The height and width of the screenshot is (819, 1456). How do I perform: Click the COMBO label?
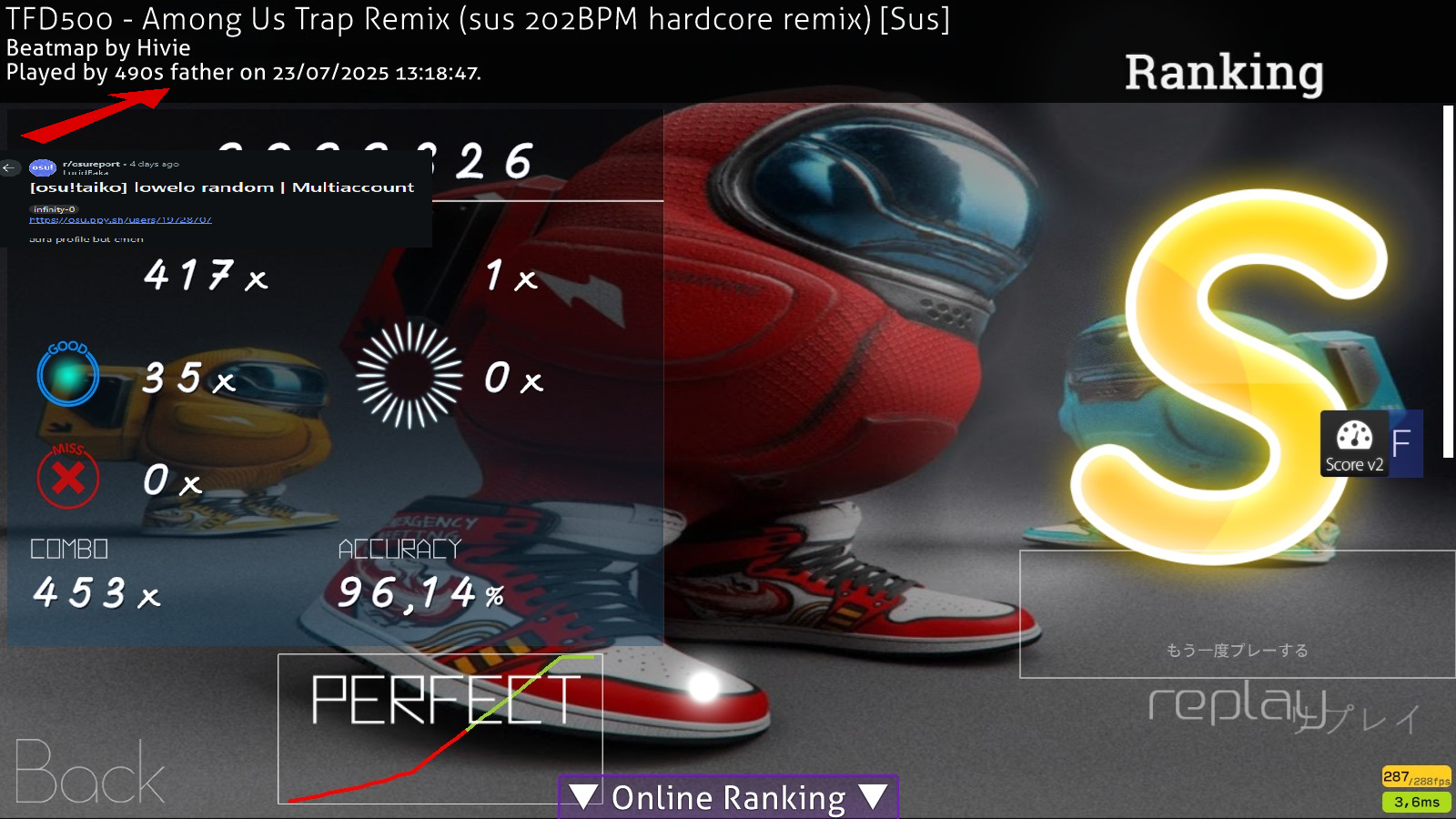click(x=69, y=549)
